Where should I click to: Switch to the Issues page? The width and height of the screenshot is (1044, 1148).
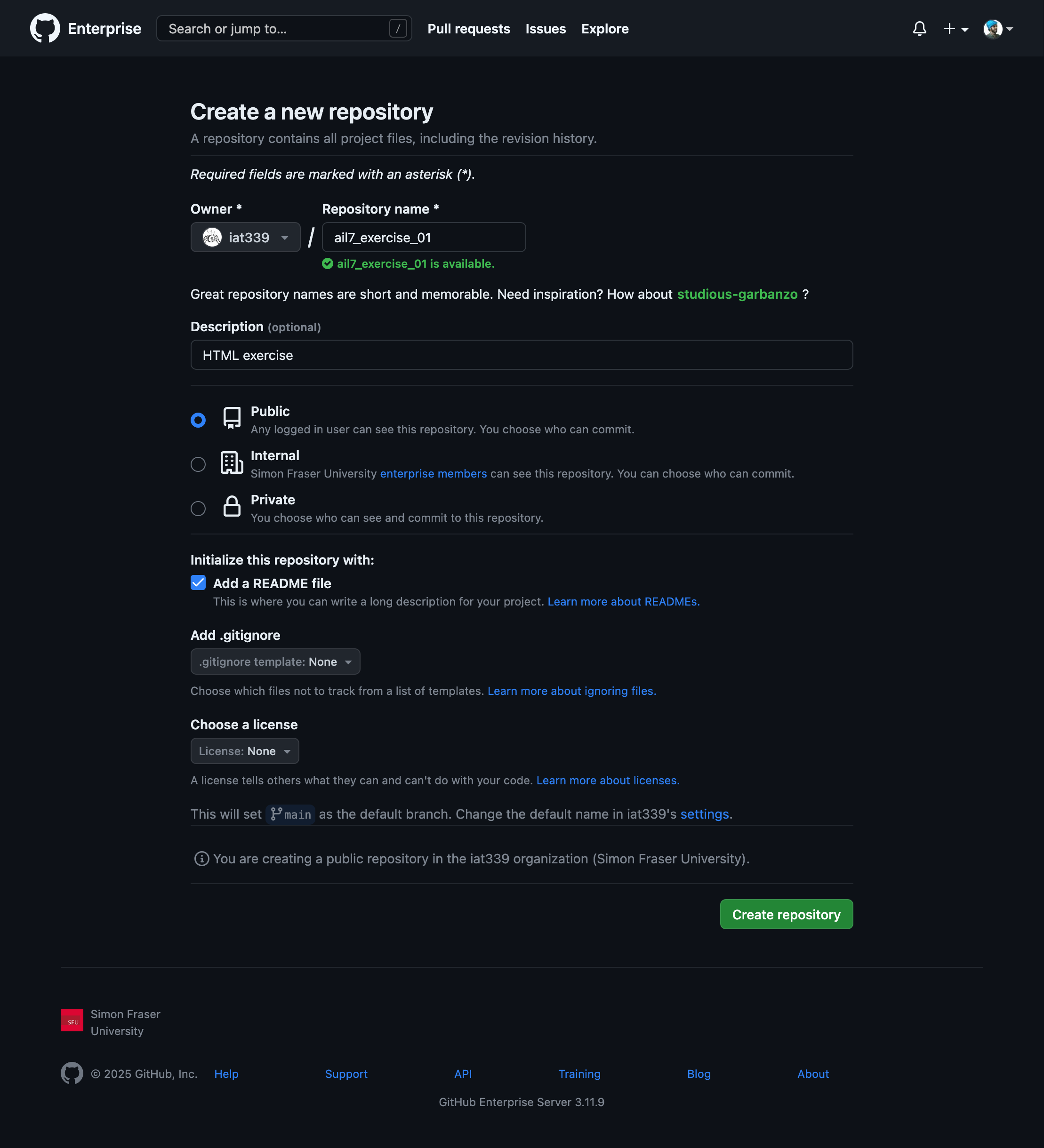click(545, 29)
